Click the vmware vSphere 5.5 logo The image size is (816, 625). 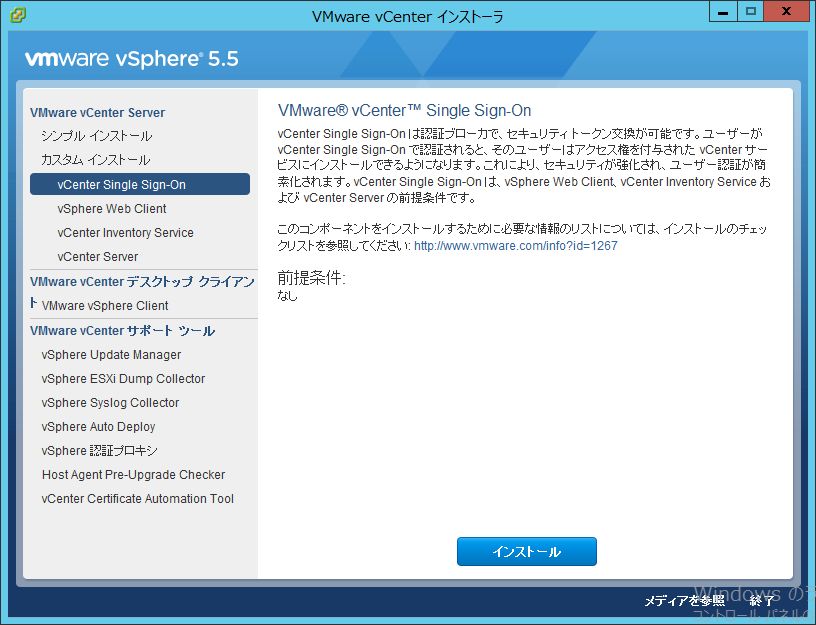click(x=132, y=58)
